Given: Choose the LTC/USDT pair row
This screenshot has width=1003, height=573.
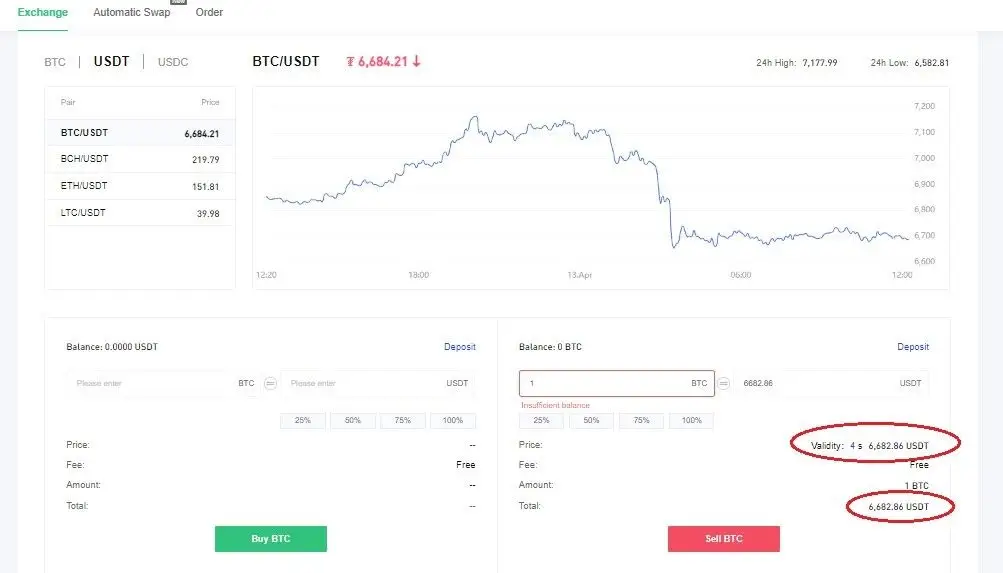Looking at the screenshot, I should click(140, 213).
